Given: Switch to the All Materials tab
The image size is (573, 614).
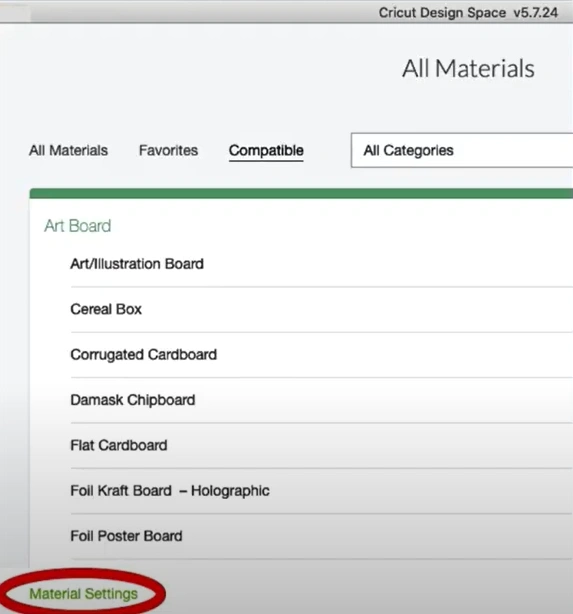Looking at the screenshot, I should point(69,150).
